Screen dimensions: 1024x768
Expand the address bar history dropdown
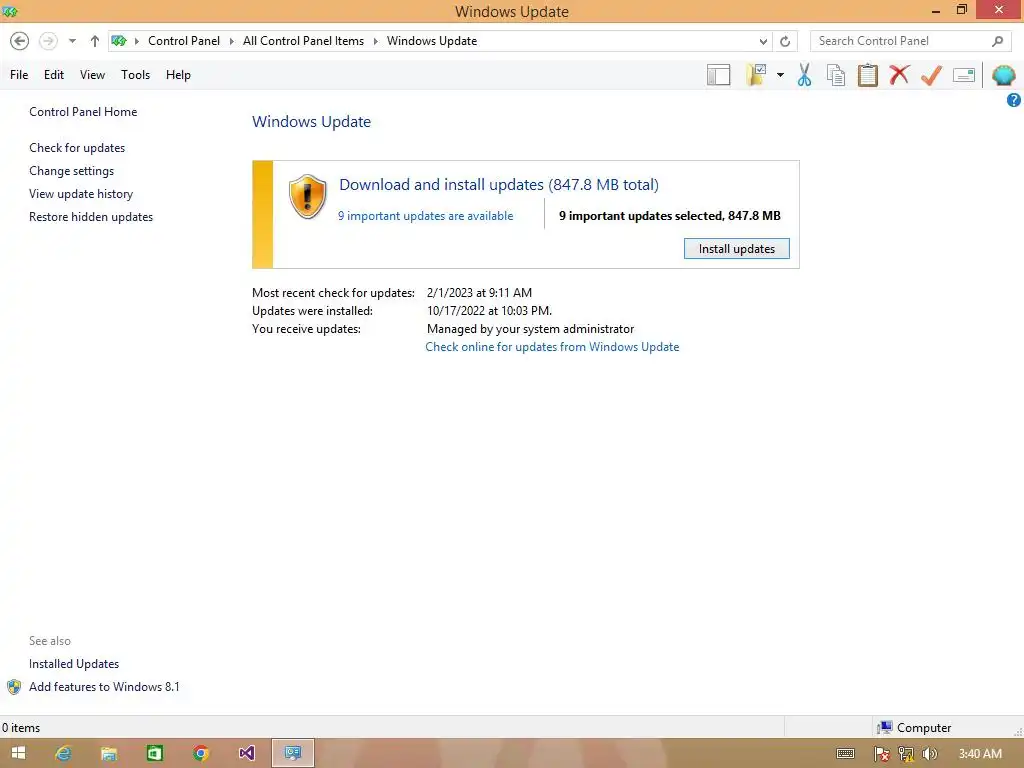coord(763,41)
